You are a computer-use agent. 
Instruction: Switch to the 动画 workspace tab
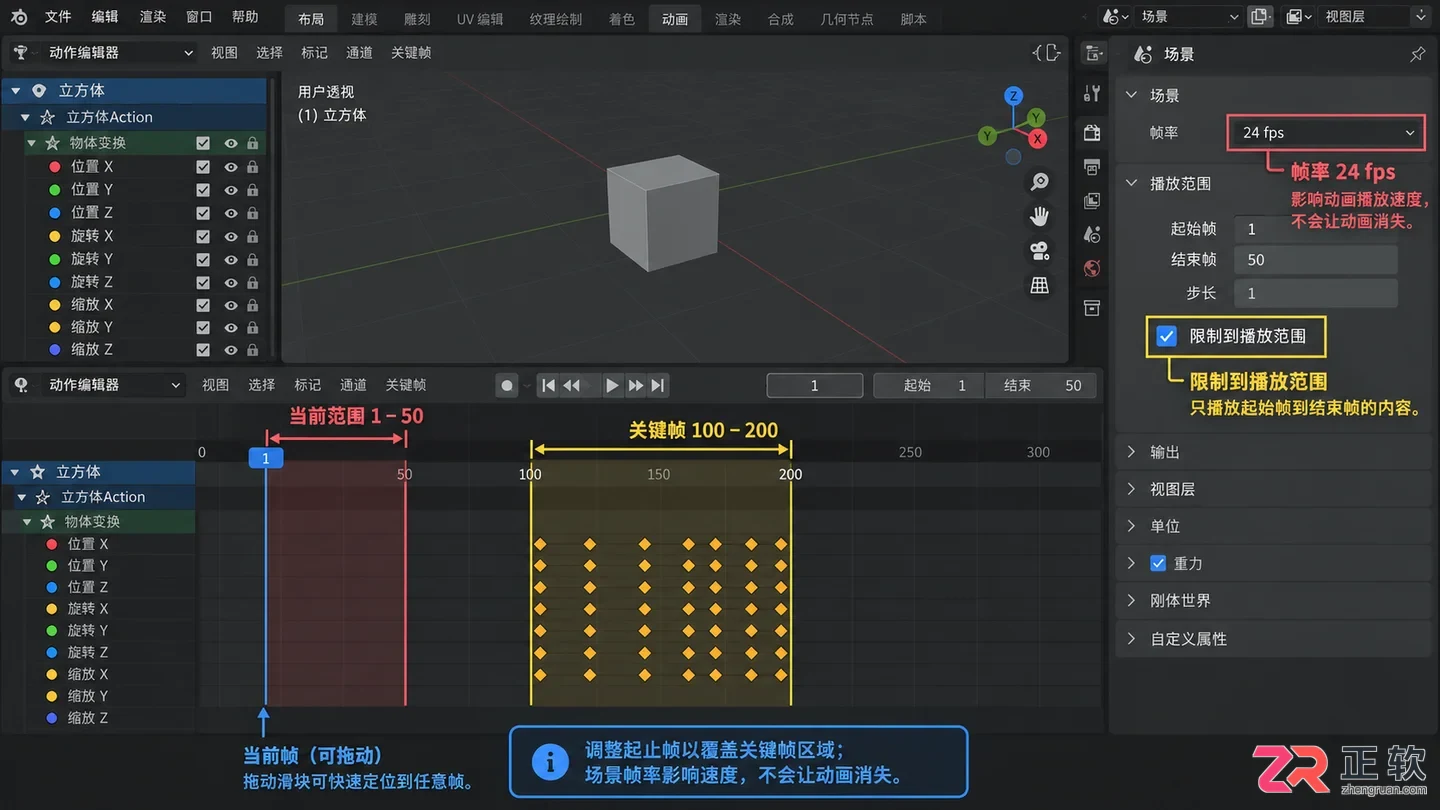675,19
